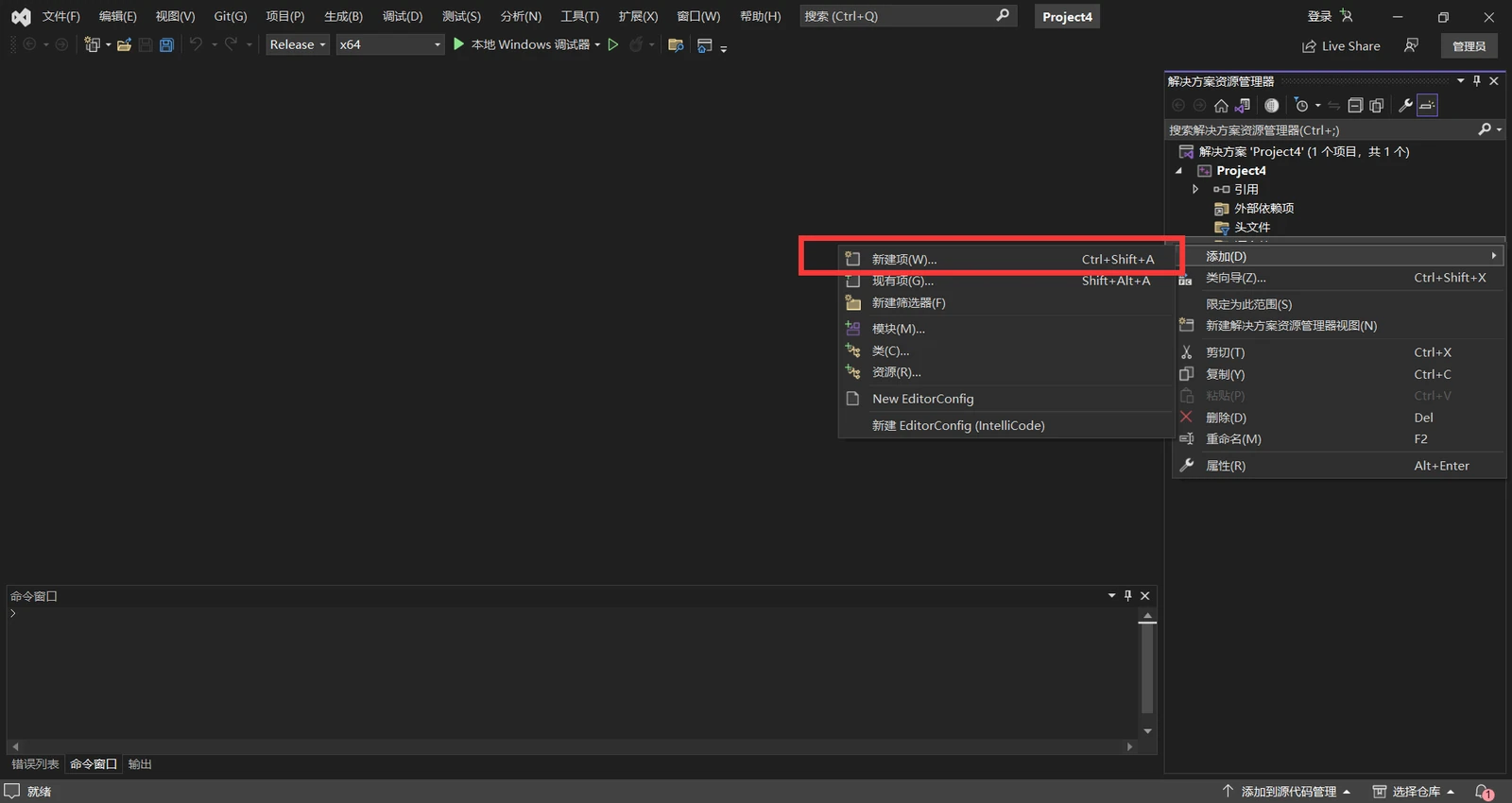Open the debugger target dropdown arrow

point(597,45)
